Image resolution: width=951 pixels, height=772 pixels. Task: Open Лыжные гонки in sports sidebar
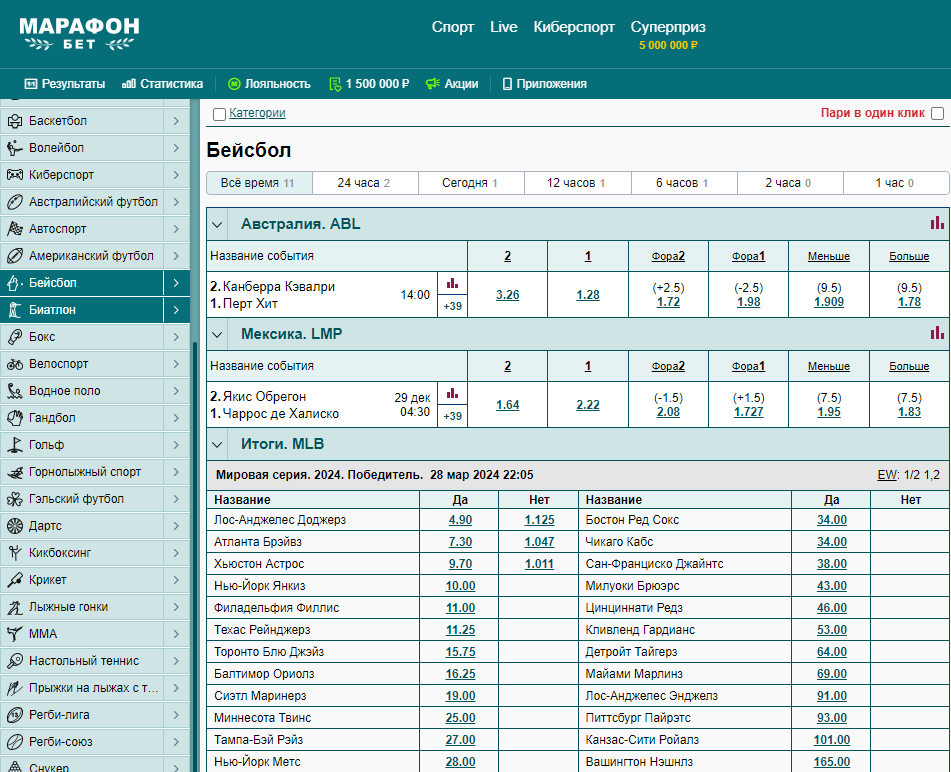point(82,607)
